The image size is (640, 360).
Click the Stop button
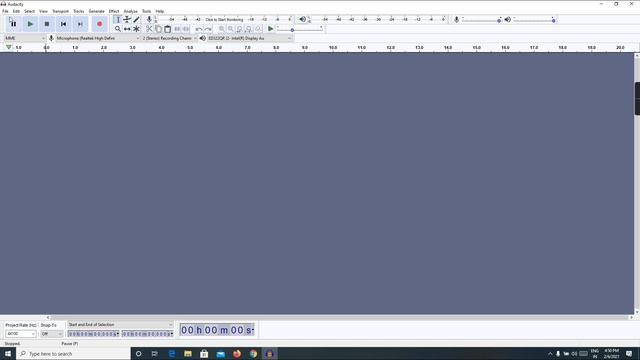47,24
